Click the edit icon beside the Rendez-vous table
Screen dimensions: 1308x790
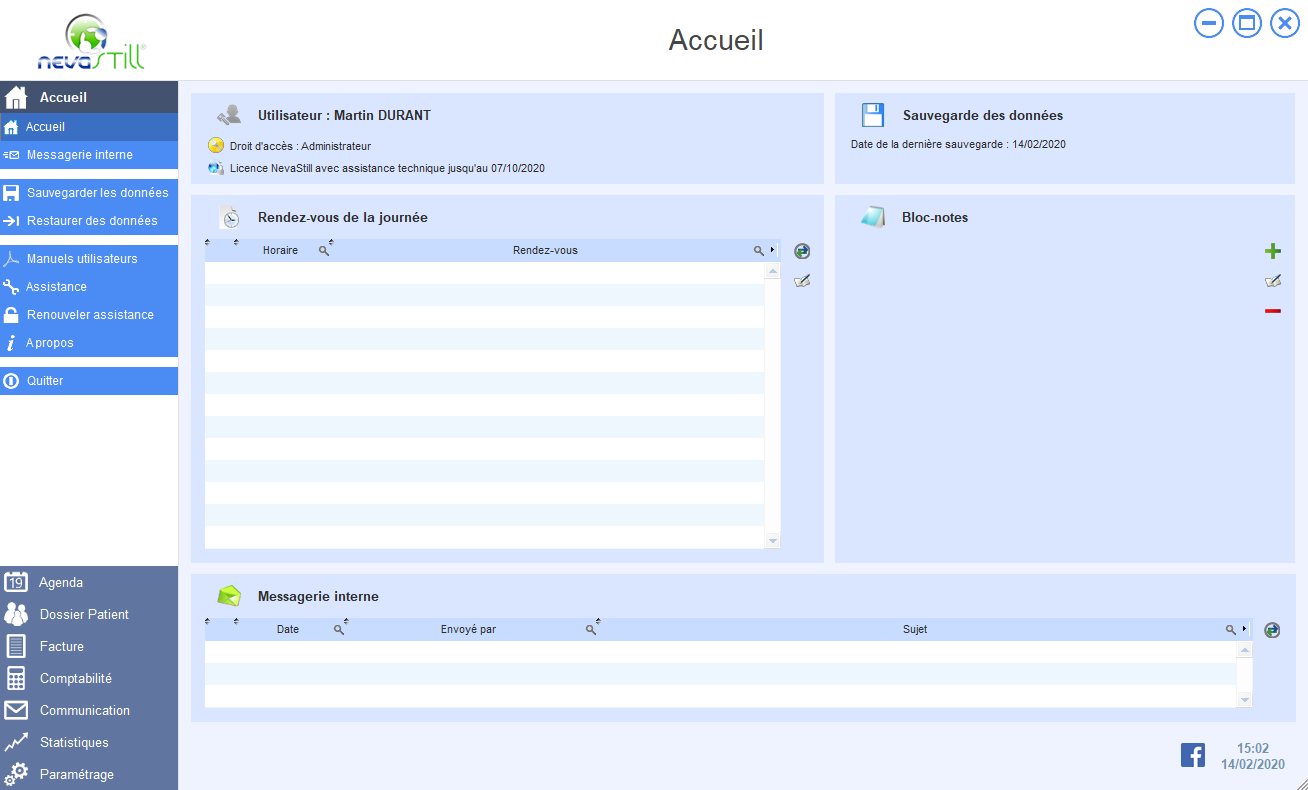pyautogui.click(x=801, y=282)
